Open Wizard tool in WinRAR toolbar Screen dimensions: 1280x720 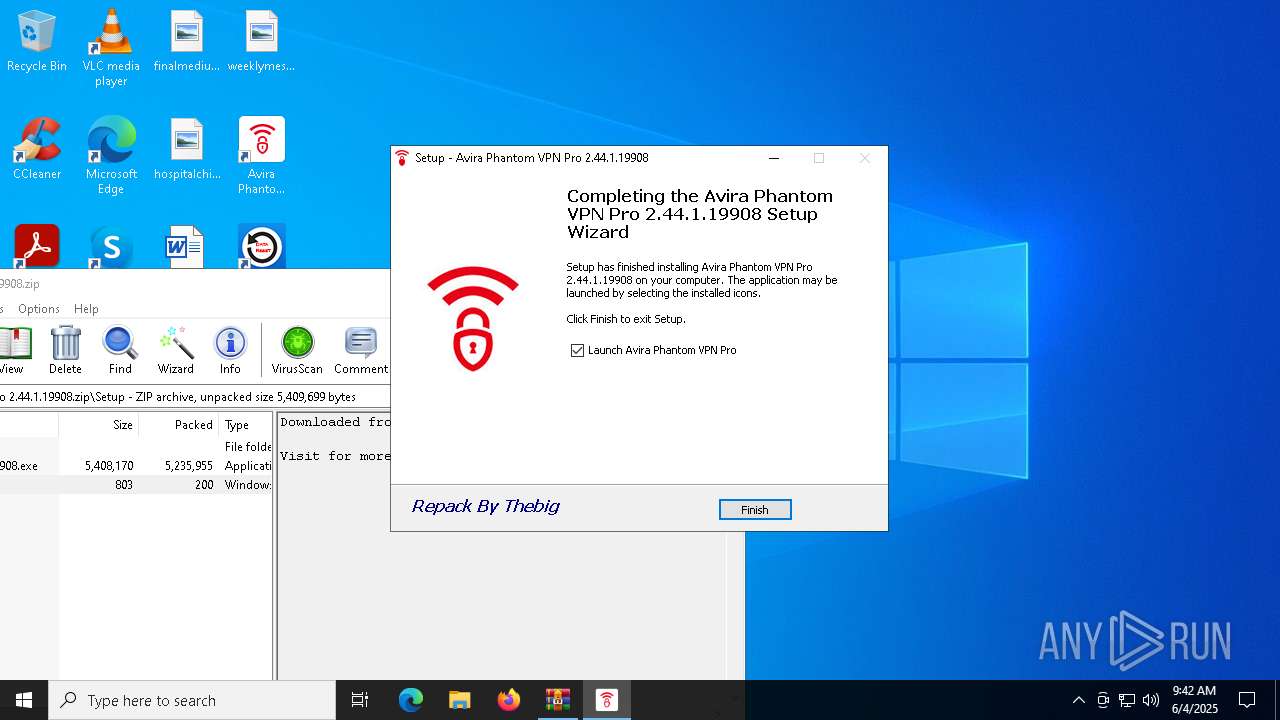(x=175, y=350)
